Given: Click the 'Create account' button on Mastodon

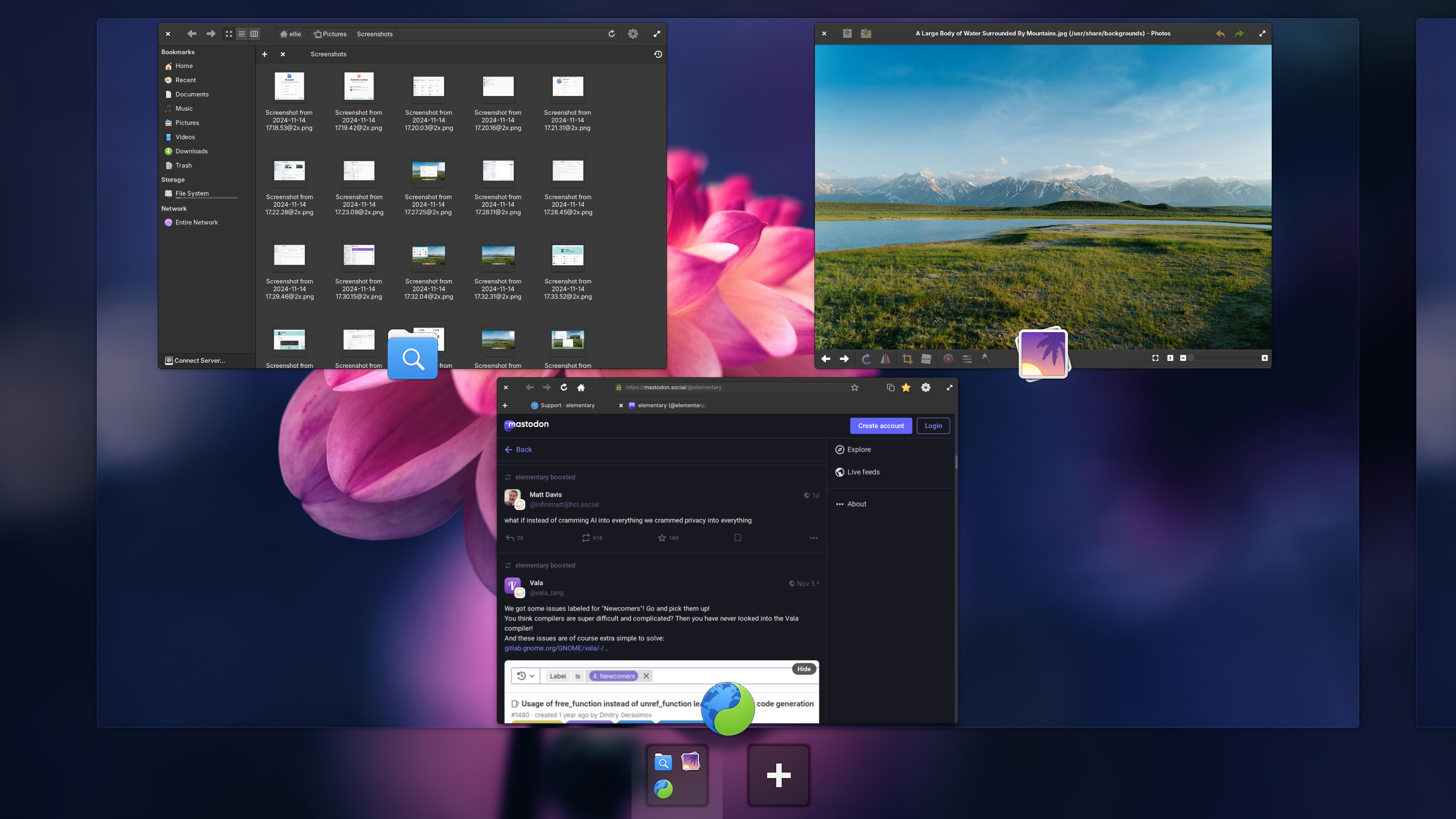Looking at the screenshot, I should (880, 425).
